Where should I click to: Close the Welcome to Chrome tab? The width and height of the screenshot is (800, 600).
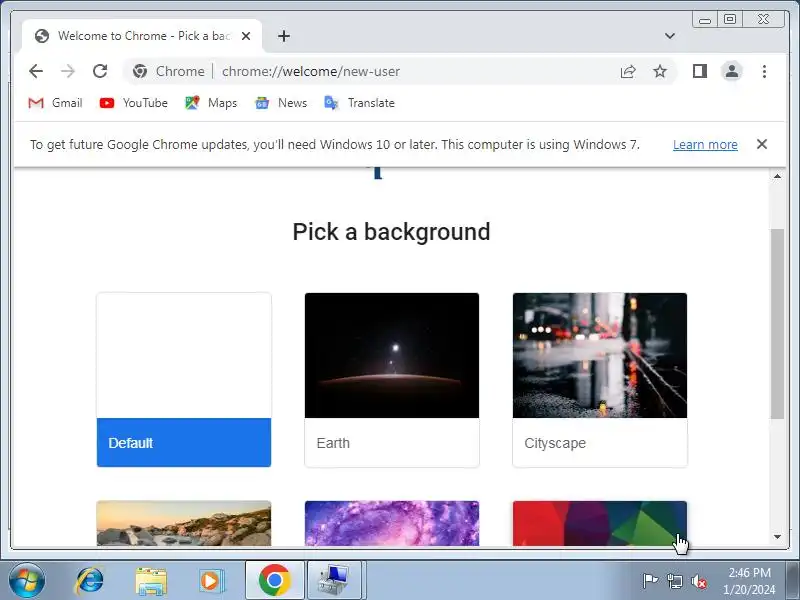246,36
